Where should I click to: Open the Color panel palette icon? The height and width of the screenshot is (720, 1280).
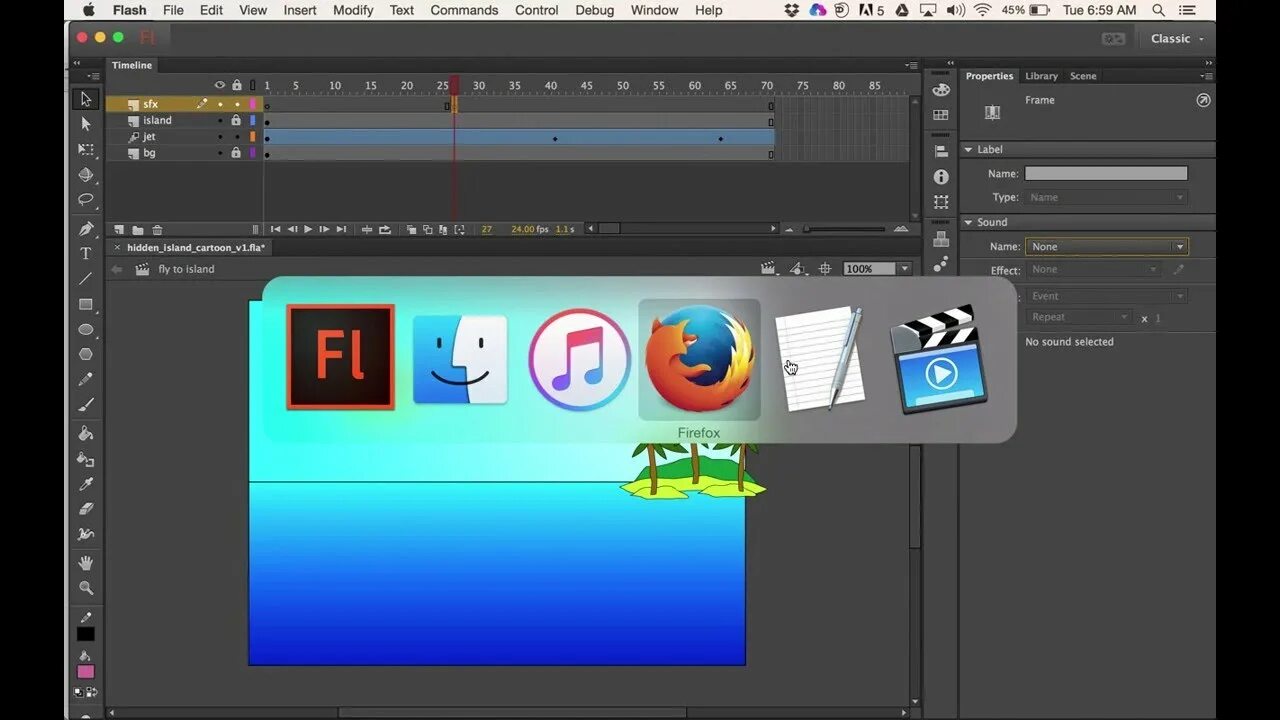941,90
